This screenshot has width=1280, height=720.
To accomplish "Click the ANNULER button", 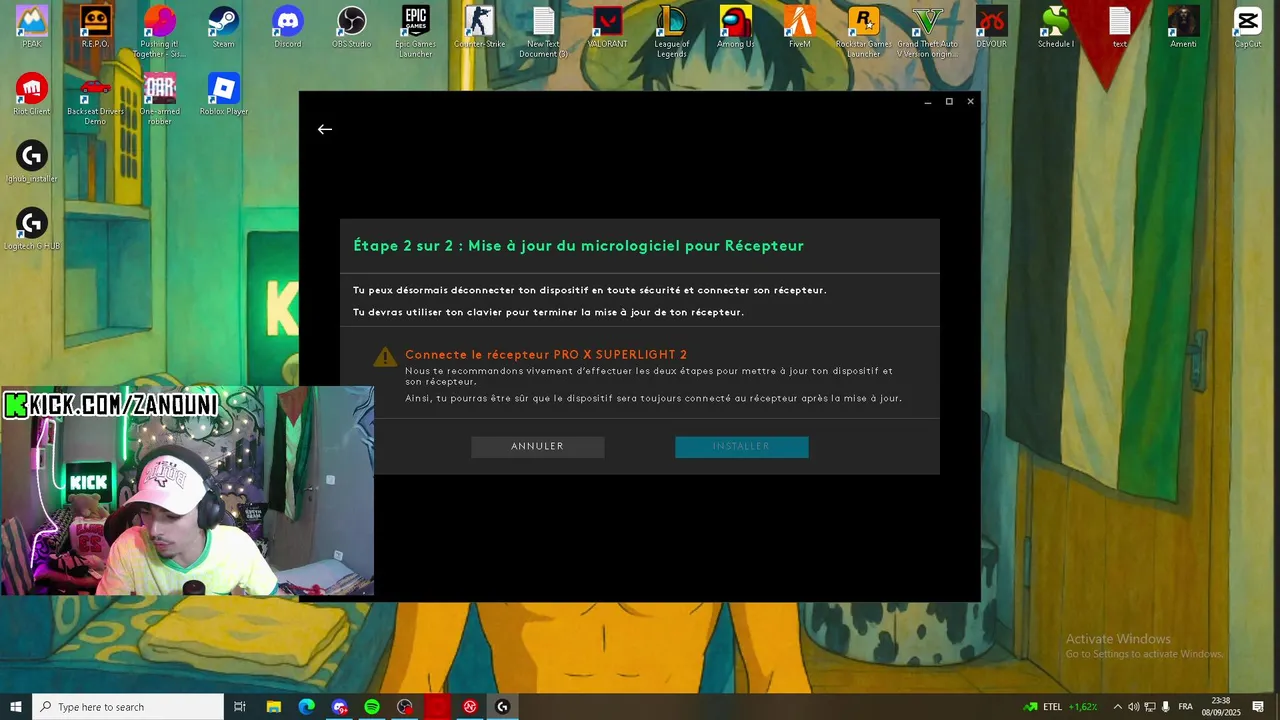I will 538,447.
